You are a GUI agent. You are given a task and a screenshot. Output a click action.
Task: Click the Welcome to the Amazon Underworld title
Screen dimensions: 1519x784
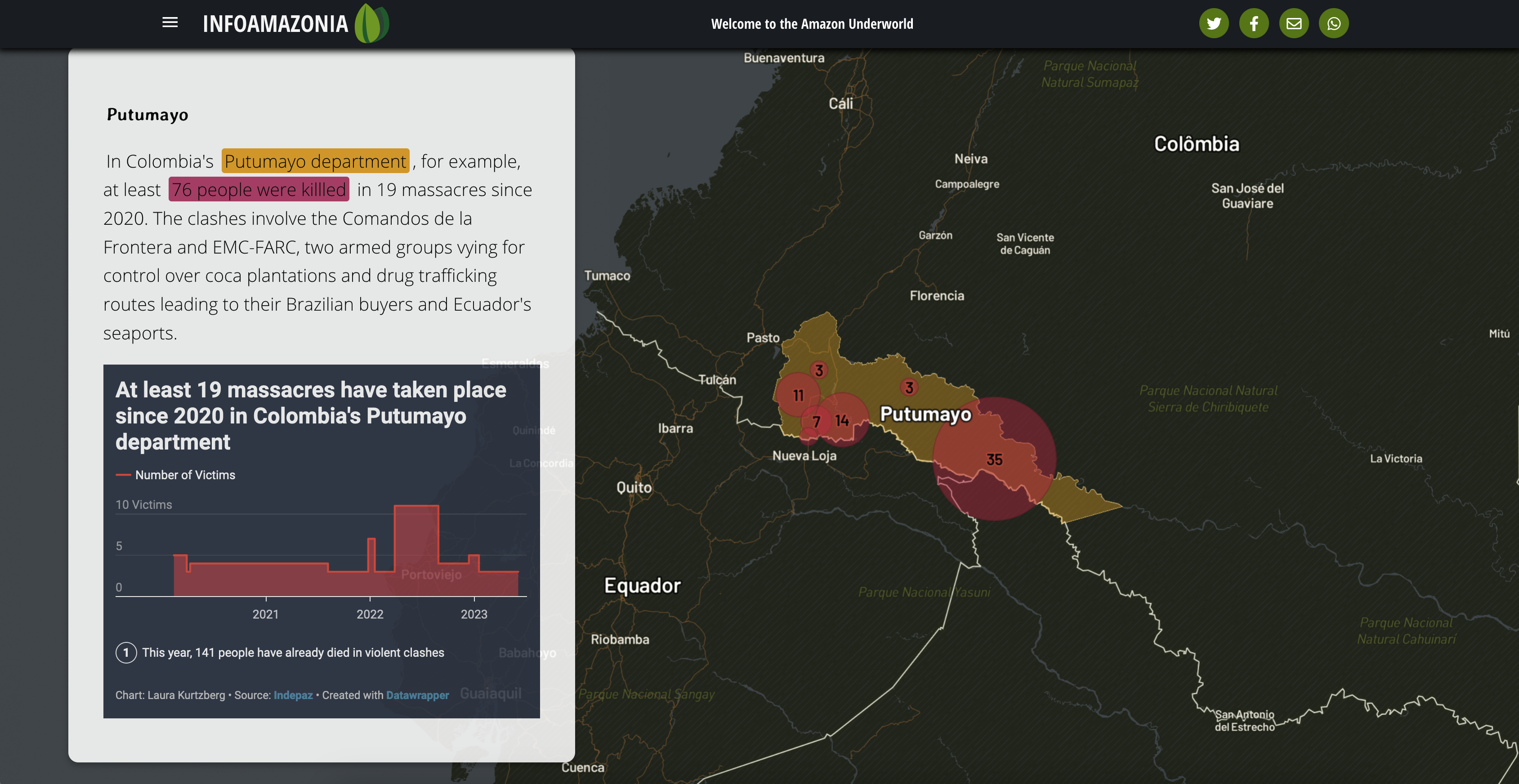pyautogui.click(x=812, y=24)
